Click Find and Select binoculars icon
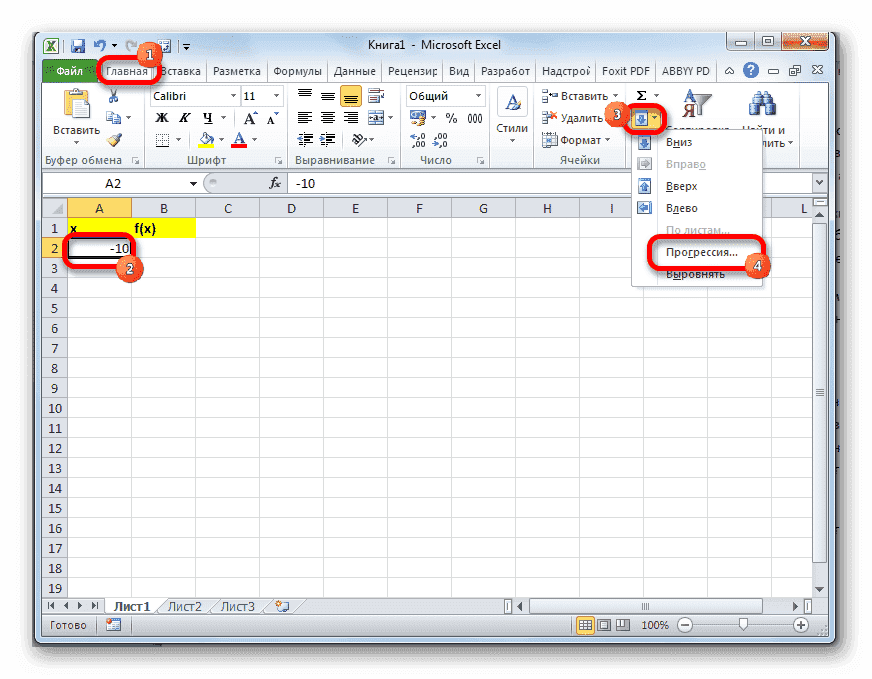This screenshot has width=872, height=679. pos(762,104)
